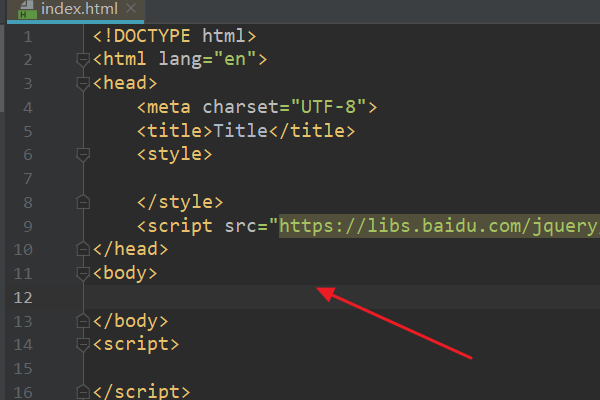Collapse the html lang tag fold
The image size is (600, 400).
83,59
